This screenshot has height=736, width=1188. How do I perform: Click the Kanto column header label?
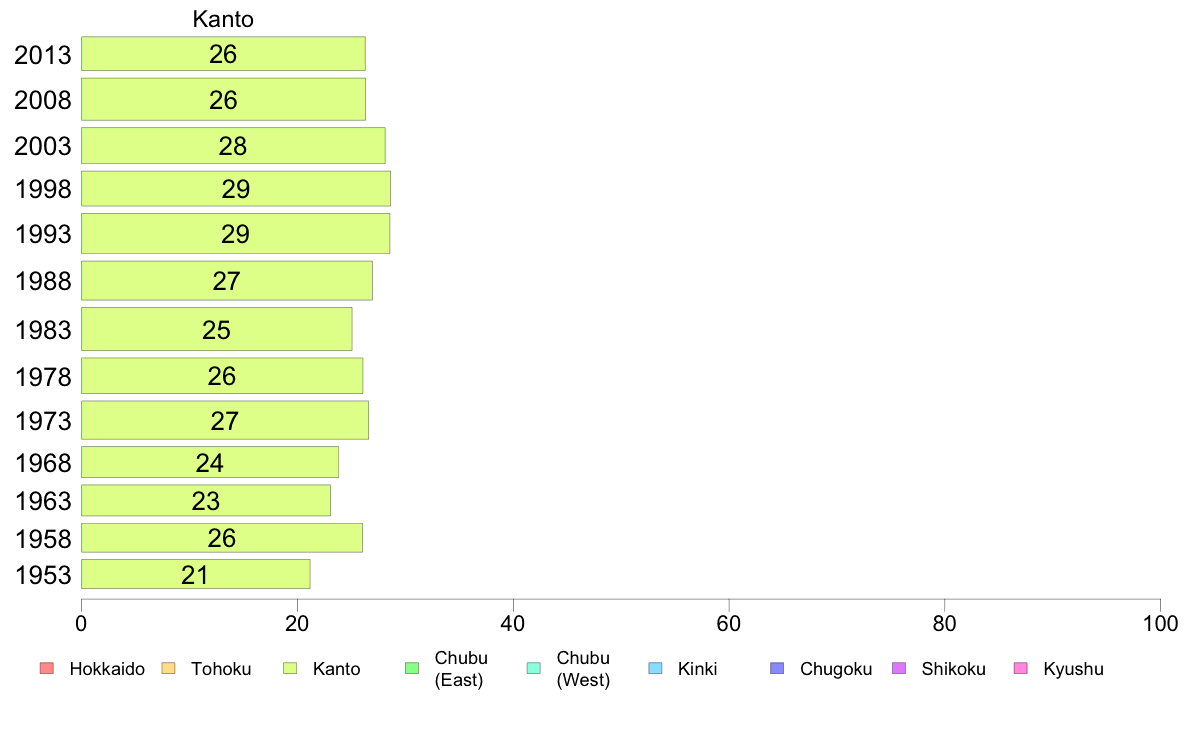coord(223,19)
